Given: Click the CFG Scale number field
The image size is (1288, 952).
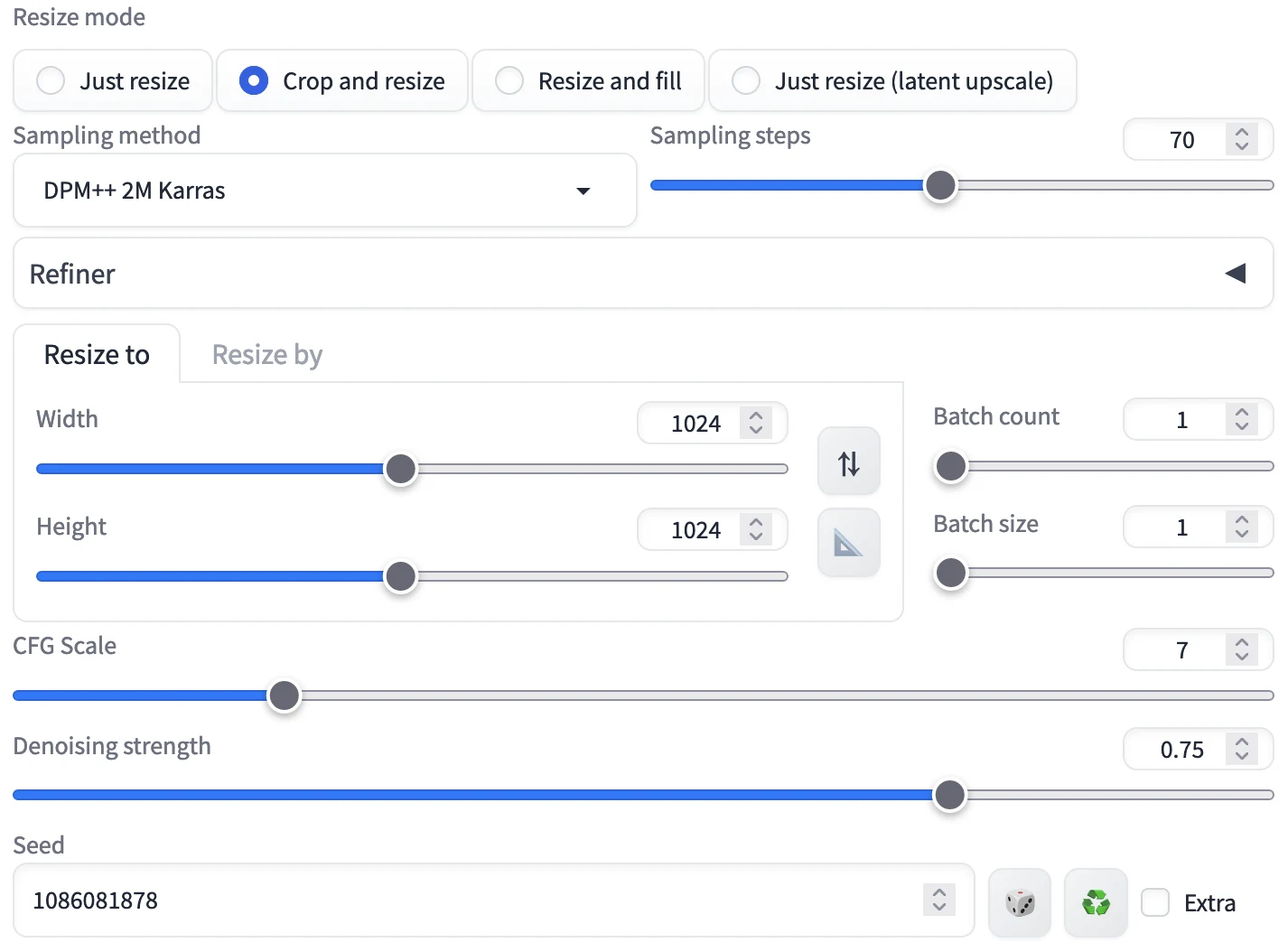Looking at the screenshot, I should pos(1198,649).
